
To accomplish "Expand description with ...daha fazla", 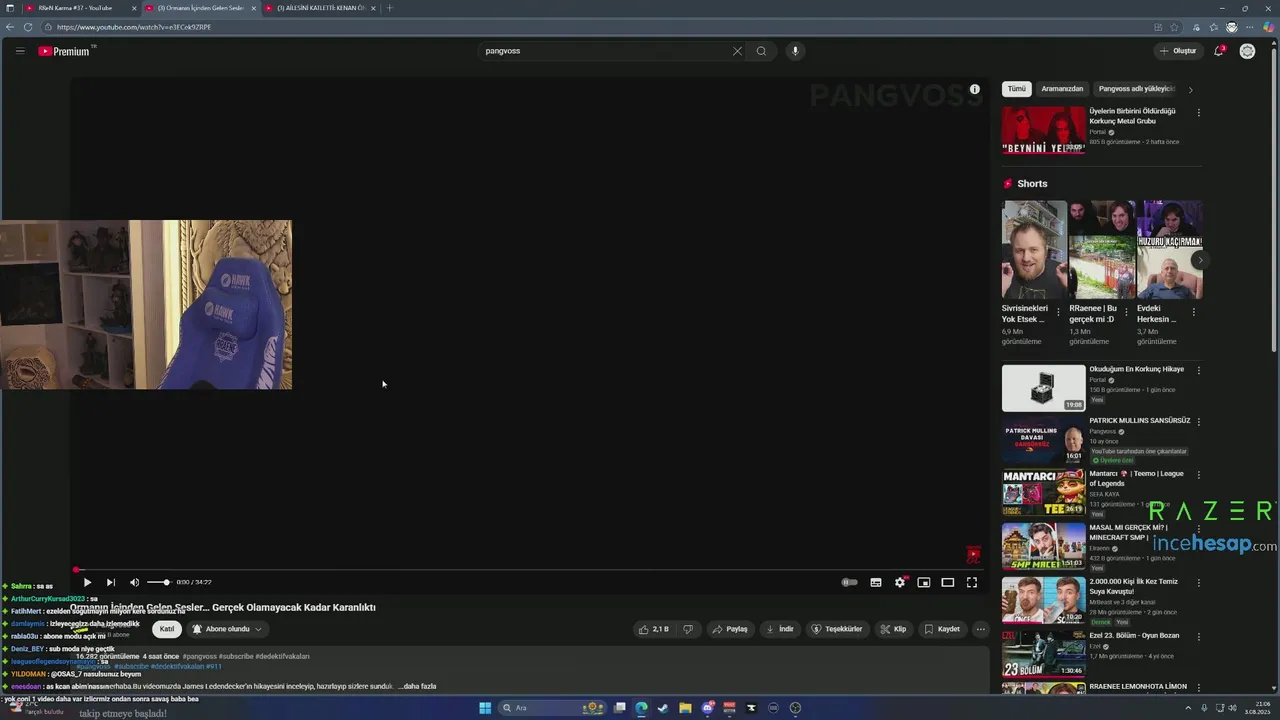I will [x=418, y=686].
